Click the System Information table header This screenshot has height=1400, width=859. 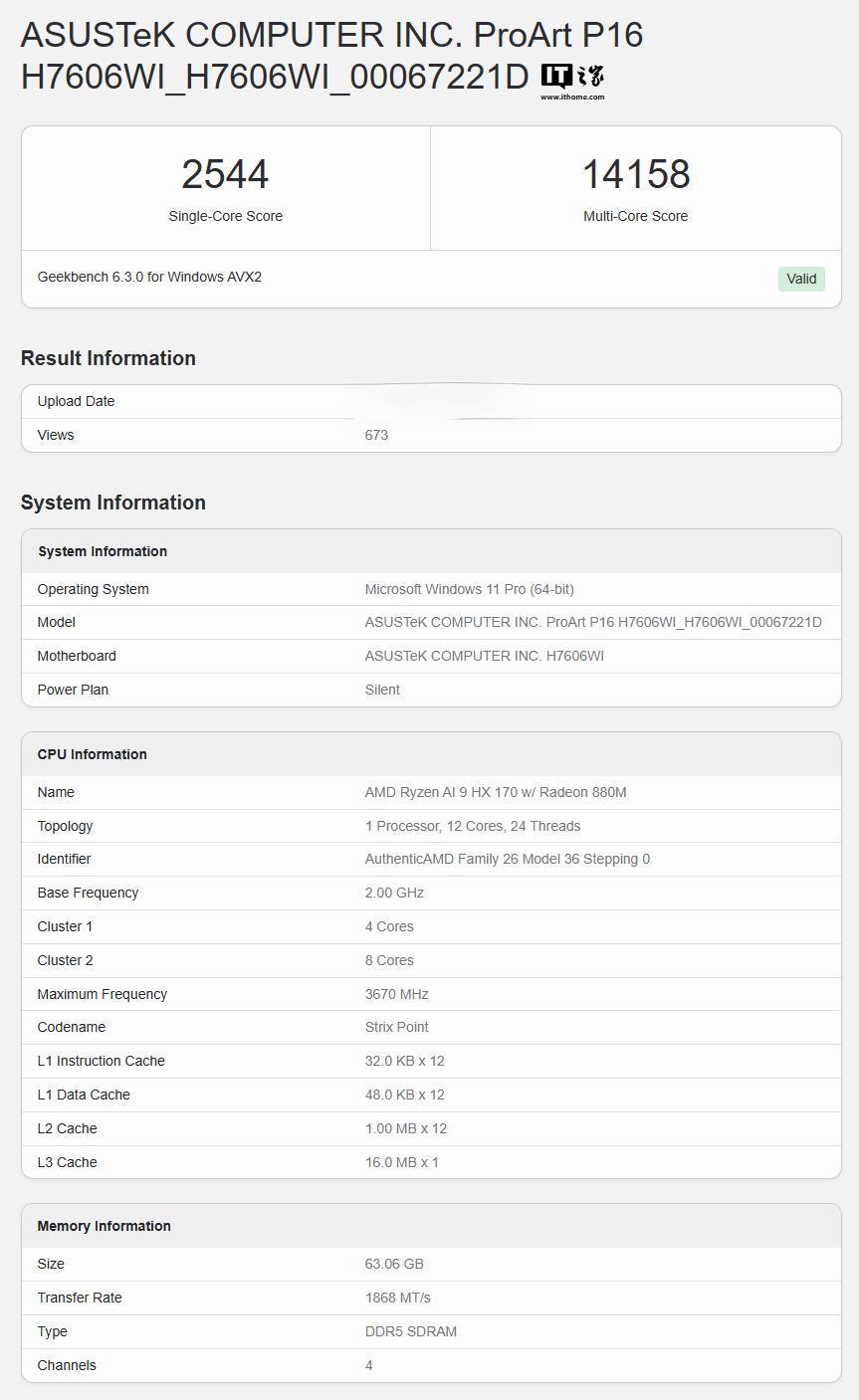point(103,551)
